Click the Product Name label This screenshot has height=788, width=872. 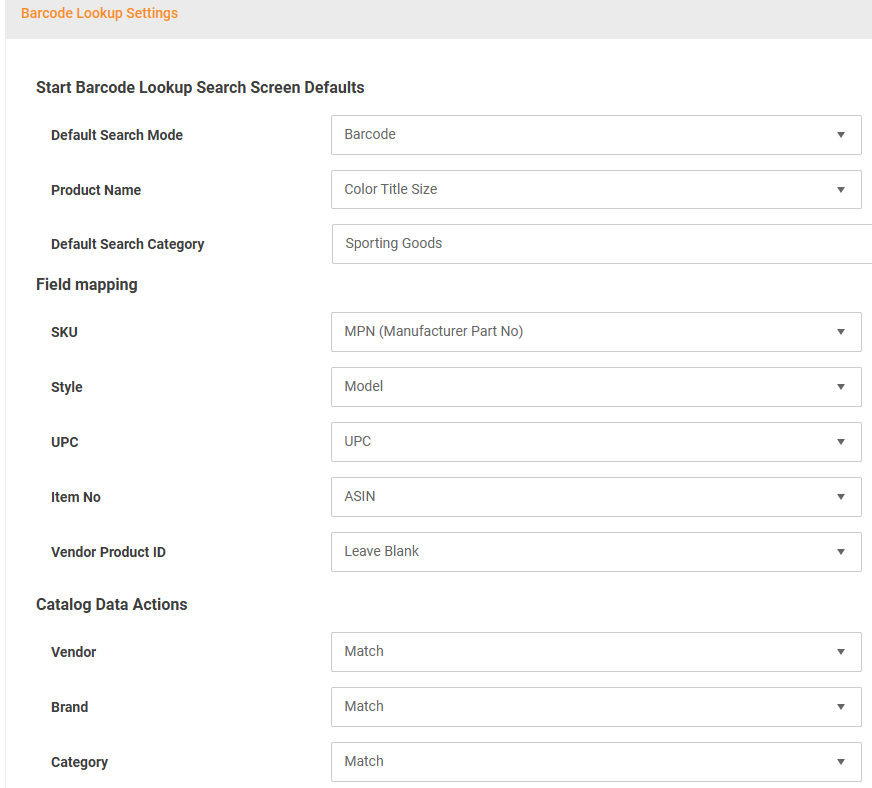[96, 190]
